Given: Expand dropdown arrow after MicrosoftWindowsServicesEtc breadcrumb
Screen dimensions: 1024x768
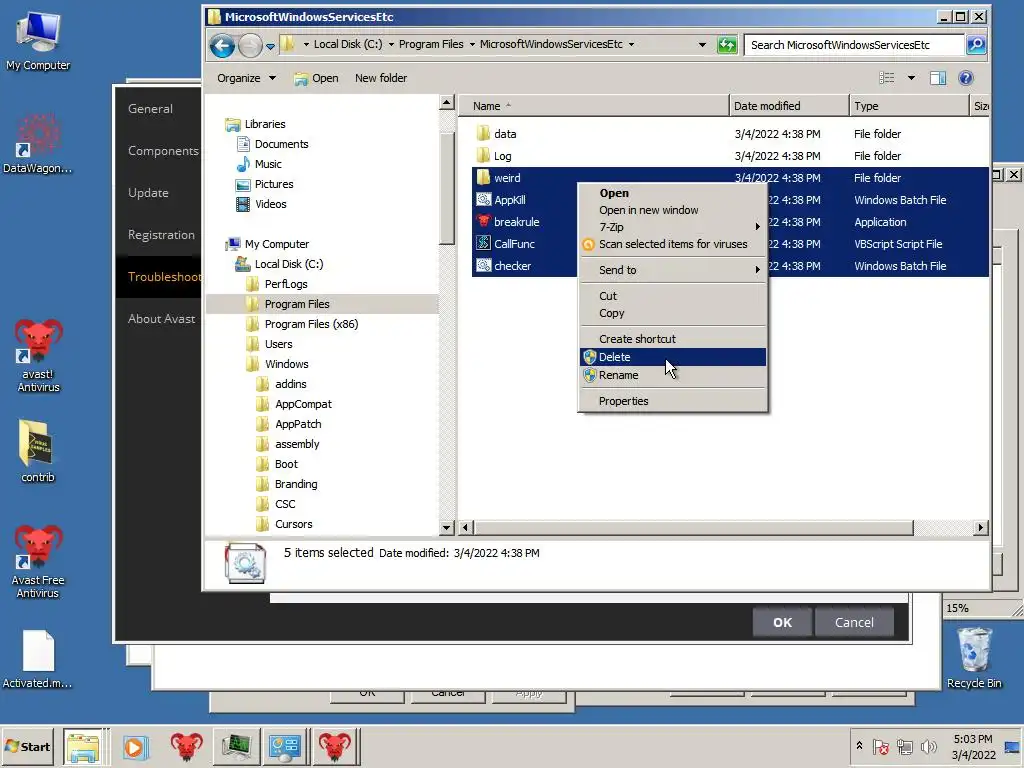Looking at the screenshot, I should coord(632,44).
